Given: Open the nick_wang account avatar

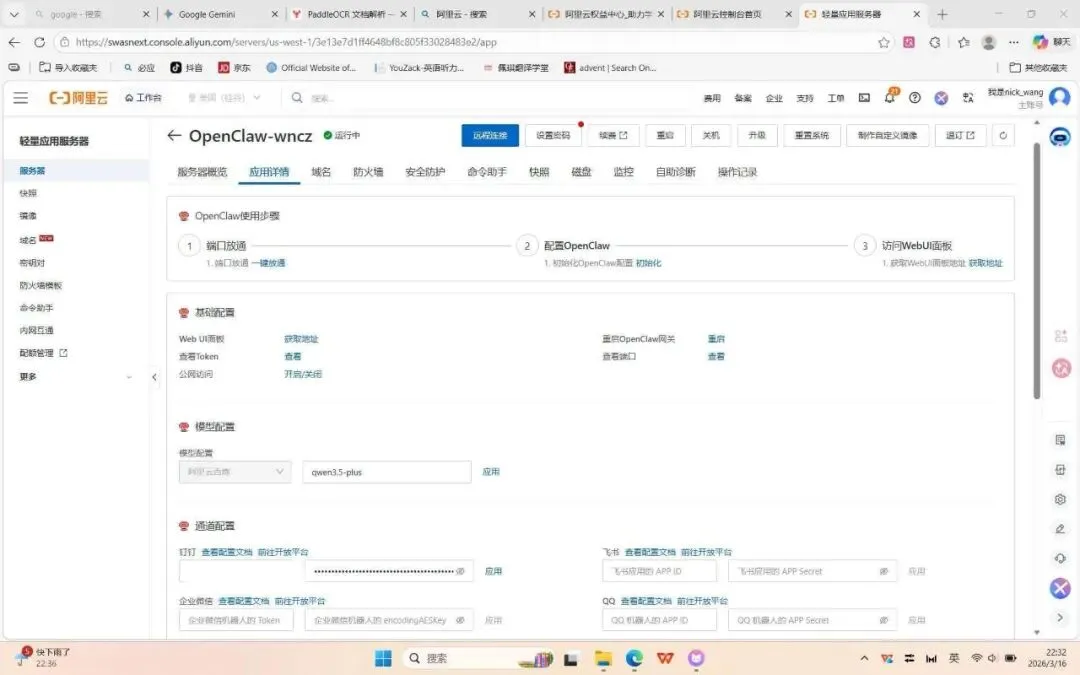Looking at the screenshot, I should 1059,98.
